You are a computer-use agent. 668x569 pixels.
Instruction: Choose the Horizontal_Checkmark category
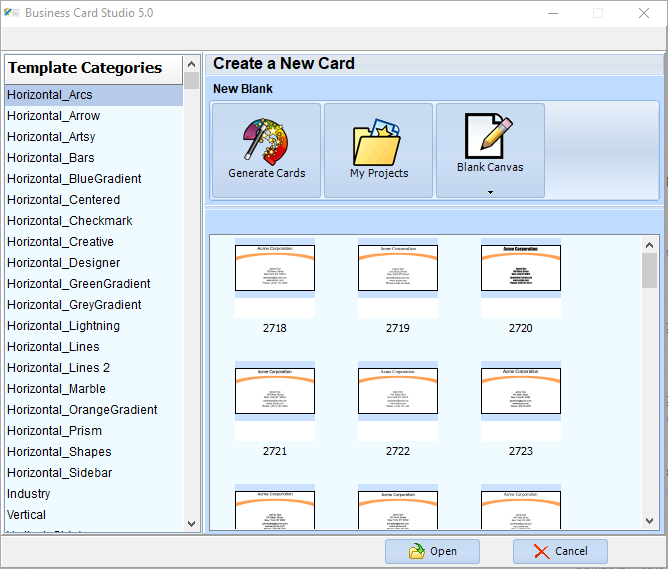click(x=94, y=221)
